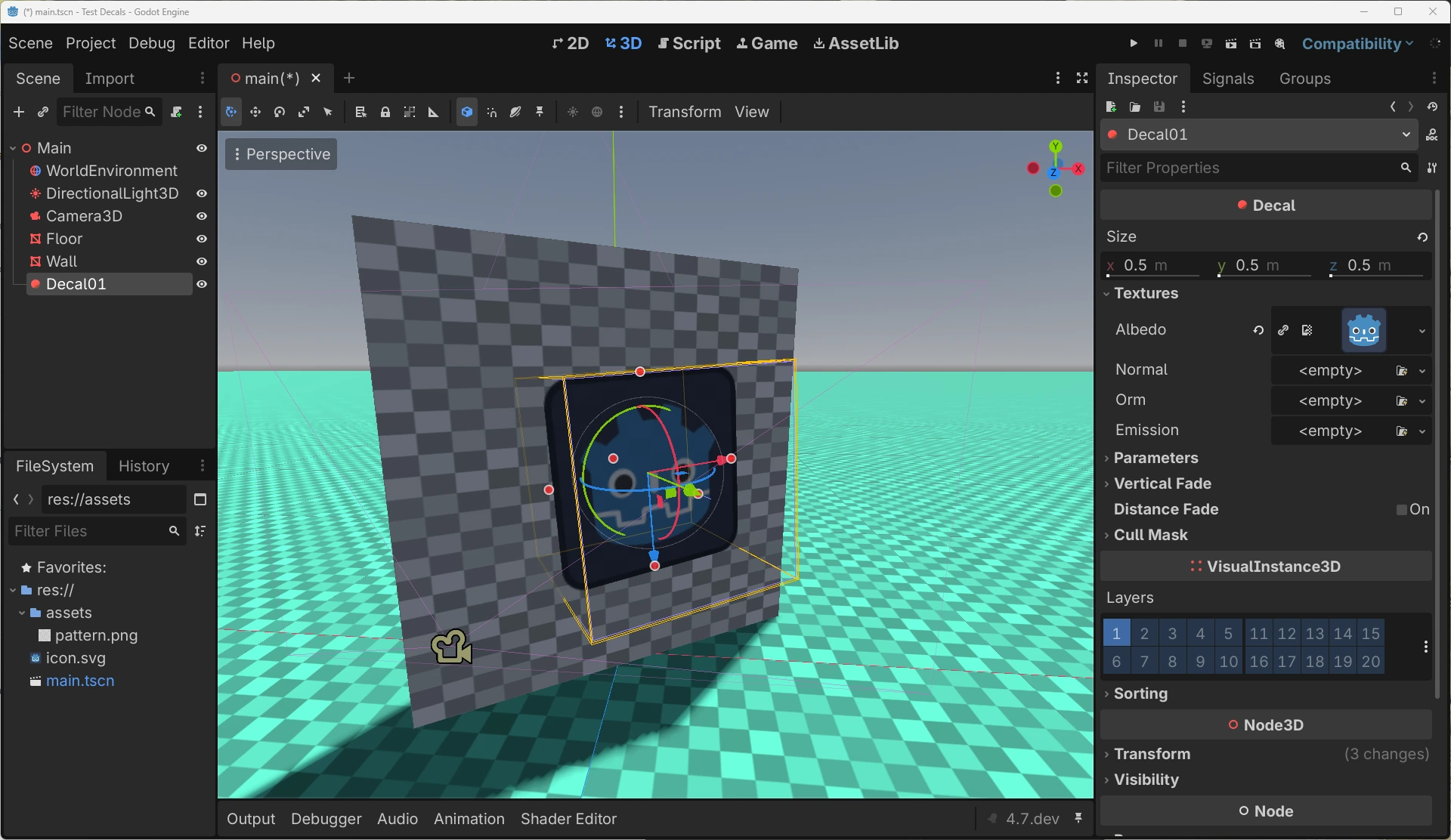Open the Project menu
1451x840 pixels.
91,43
